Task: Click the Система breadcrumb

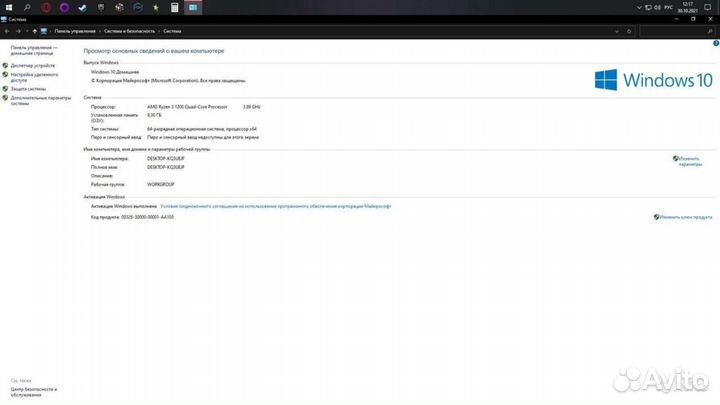Action: (x=172, y=31)
